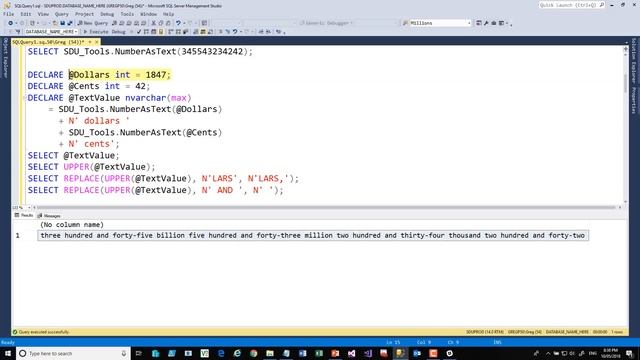The width and height of the screenshot is (640, 360).
Task: Click the Save All icon
Action: 70,23
